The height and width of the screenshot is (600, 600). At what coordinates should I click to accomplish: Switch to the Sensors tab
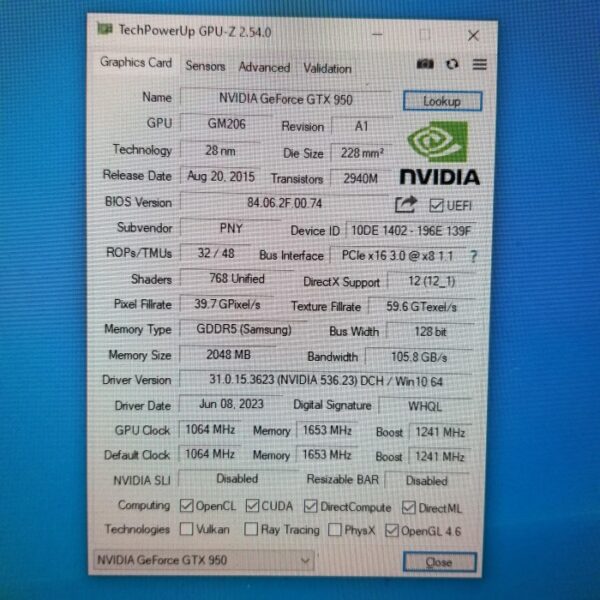click(x=205, y=66)
